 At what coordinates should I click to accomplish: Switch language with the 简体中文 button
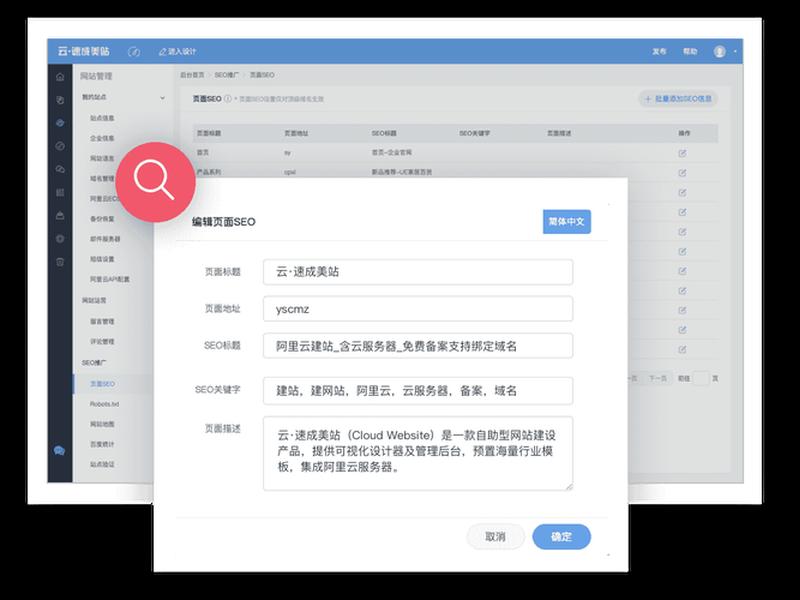[x=567, y=222]
